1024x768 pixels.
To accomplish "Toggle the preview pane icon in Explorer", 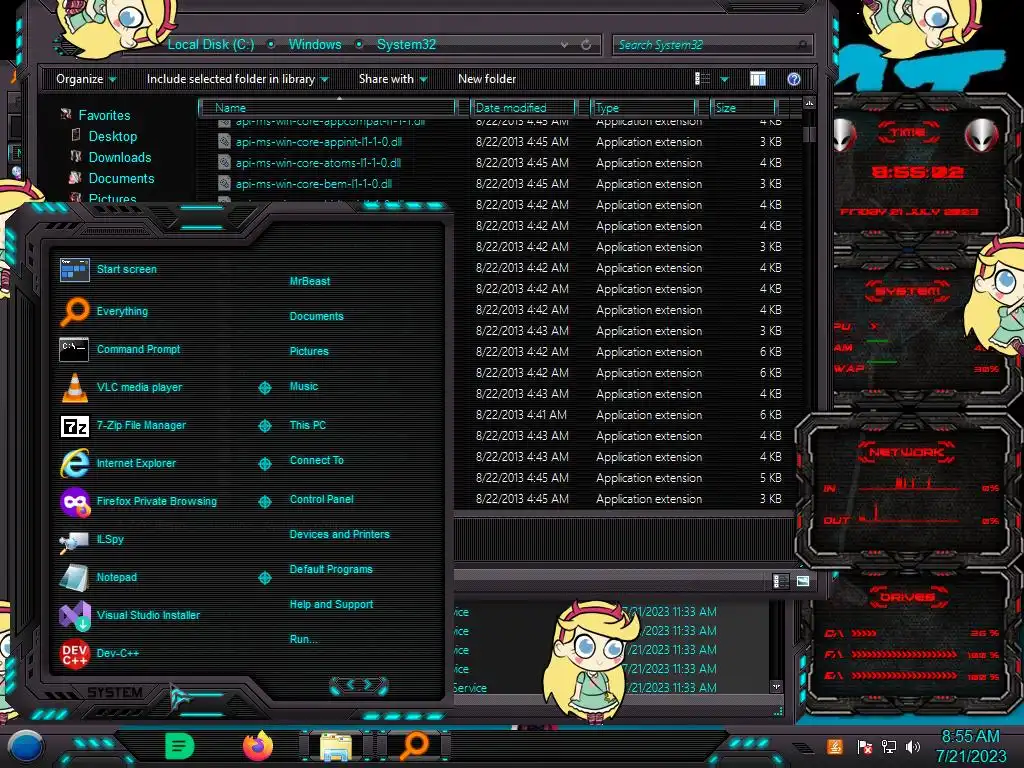I will 758,79.
